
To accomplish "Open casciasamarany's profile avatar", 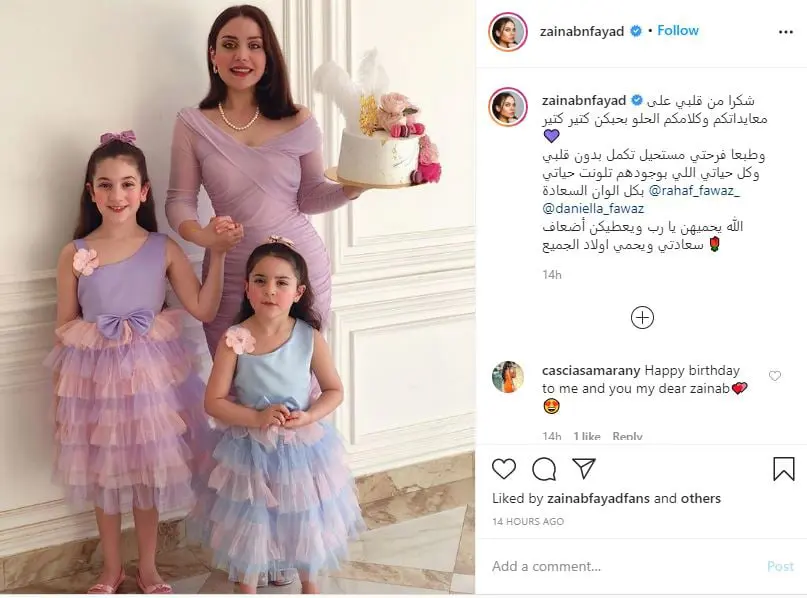I will [507, 377].
